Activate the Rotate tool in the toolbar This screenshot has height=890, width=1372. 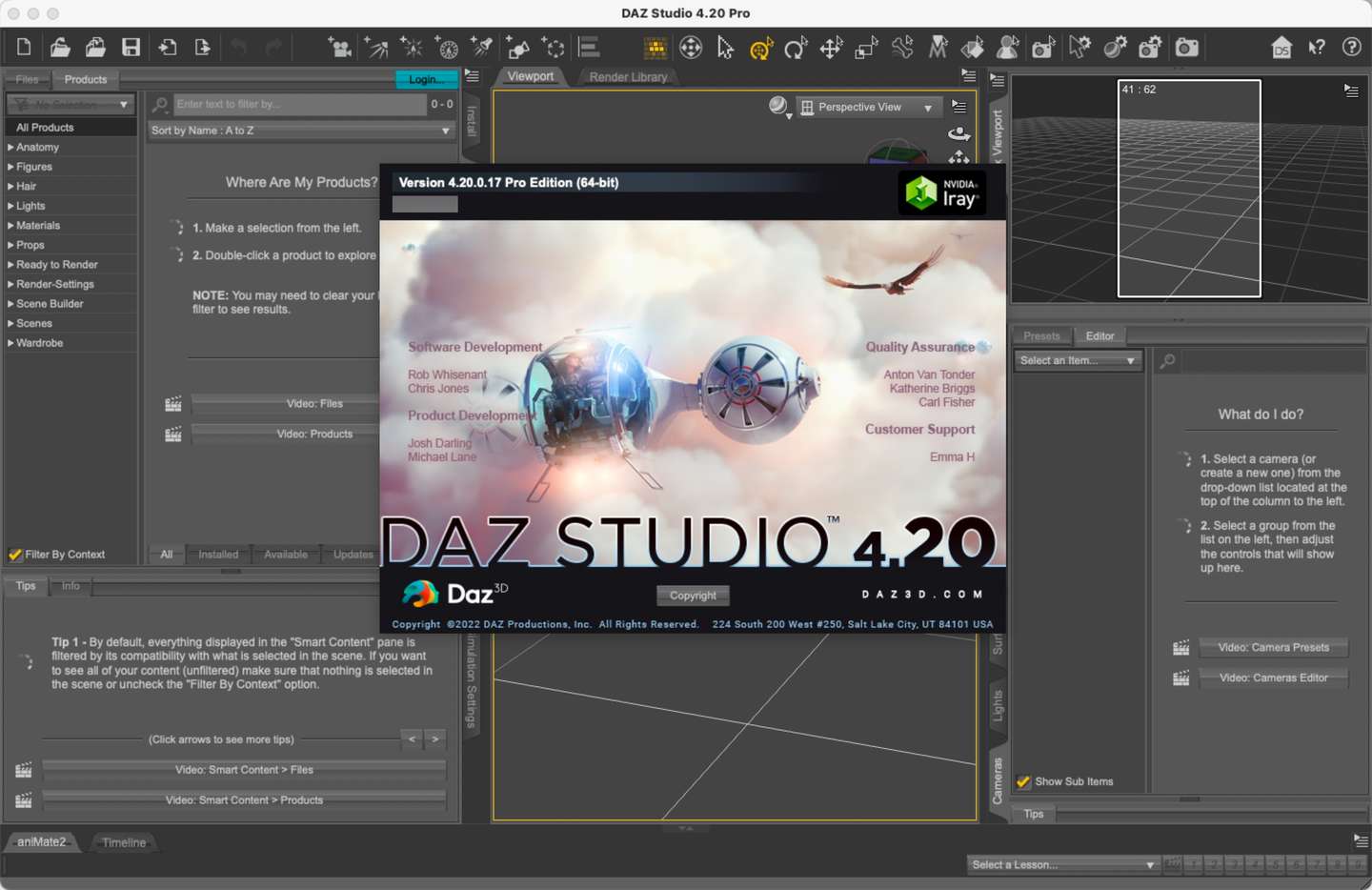point(796,48)
